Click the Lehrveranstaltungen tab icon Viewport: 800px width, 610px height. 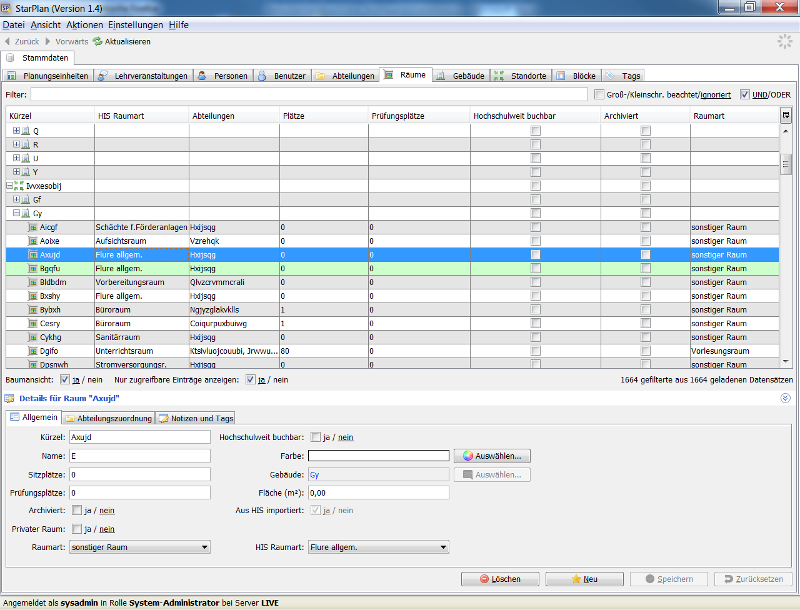coord(103,76)
